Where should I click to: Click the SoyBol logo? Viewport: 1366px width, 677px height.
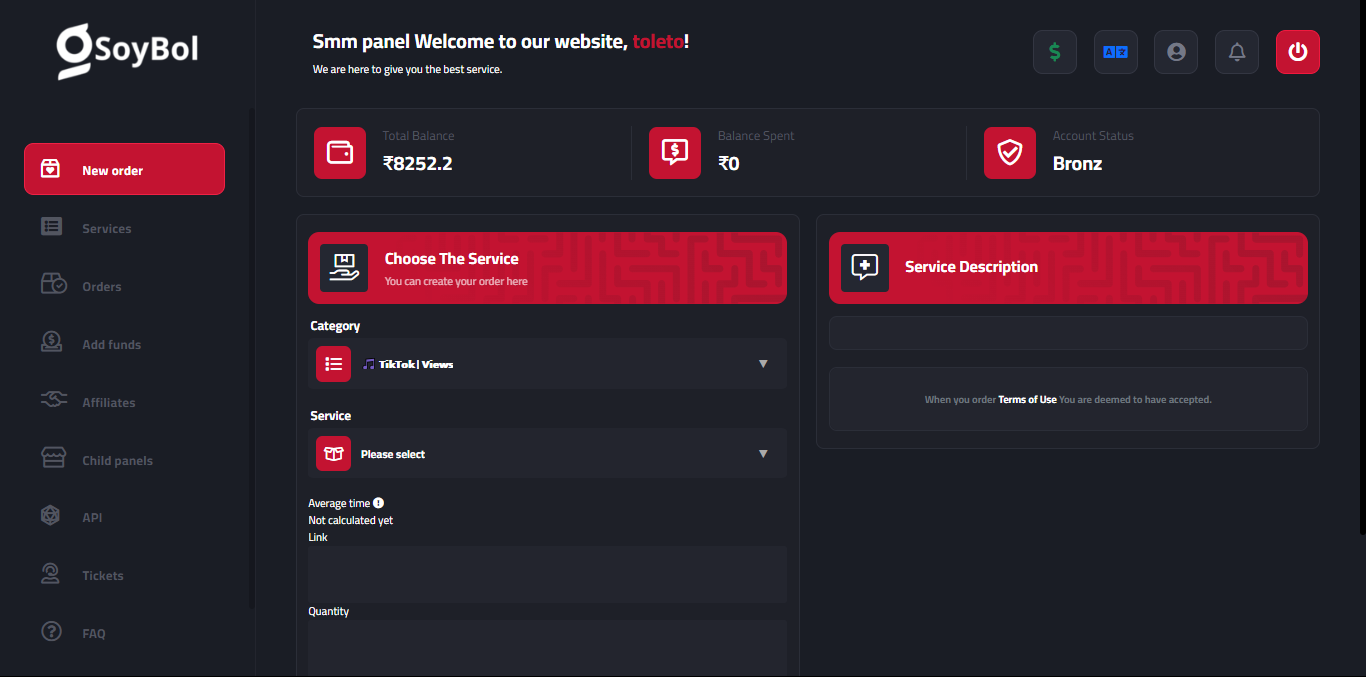127,50
